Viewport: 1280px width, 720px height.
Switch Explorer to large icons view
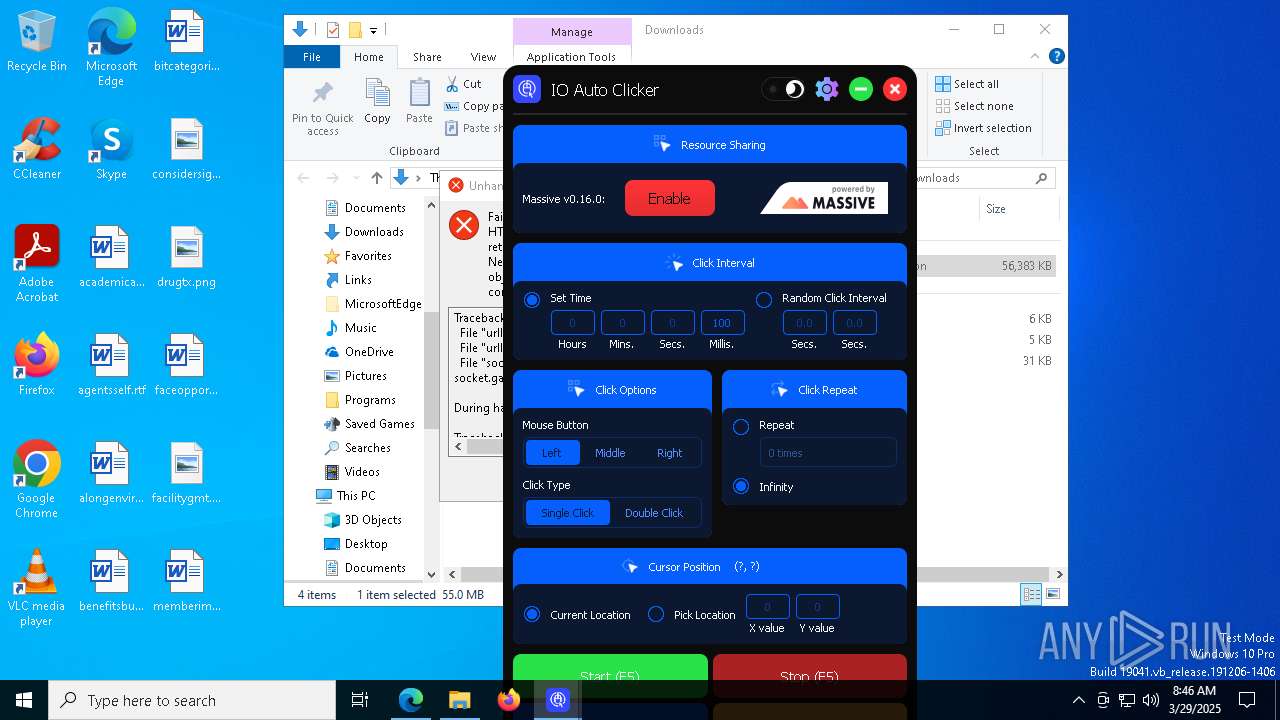pos(1052,594)
